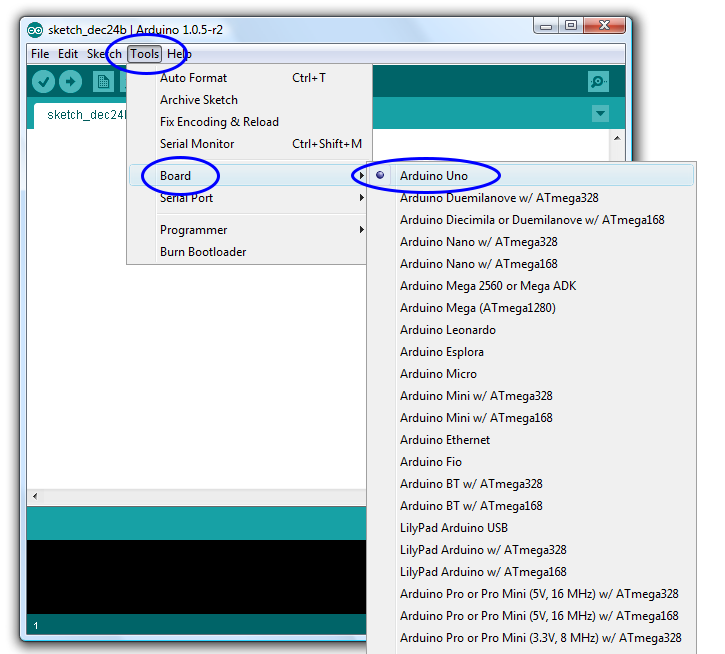725x654 pixels.
Task: Open the tab dropdown arrow button
Action: tap(600, 113)
